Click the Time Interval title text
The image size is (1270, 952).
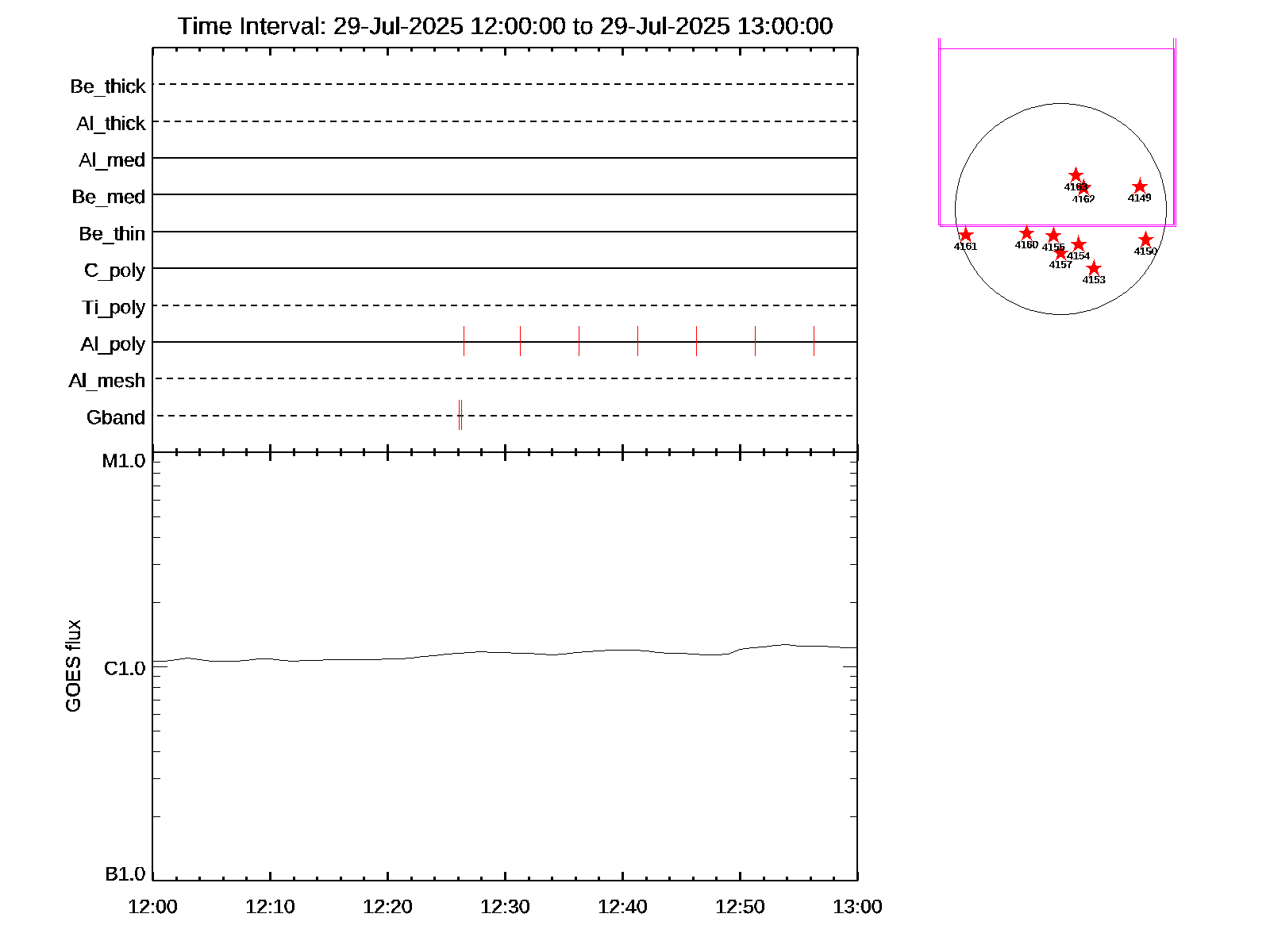(x=505, y=26)
